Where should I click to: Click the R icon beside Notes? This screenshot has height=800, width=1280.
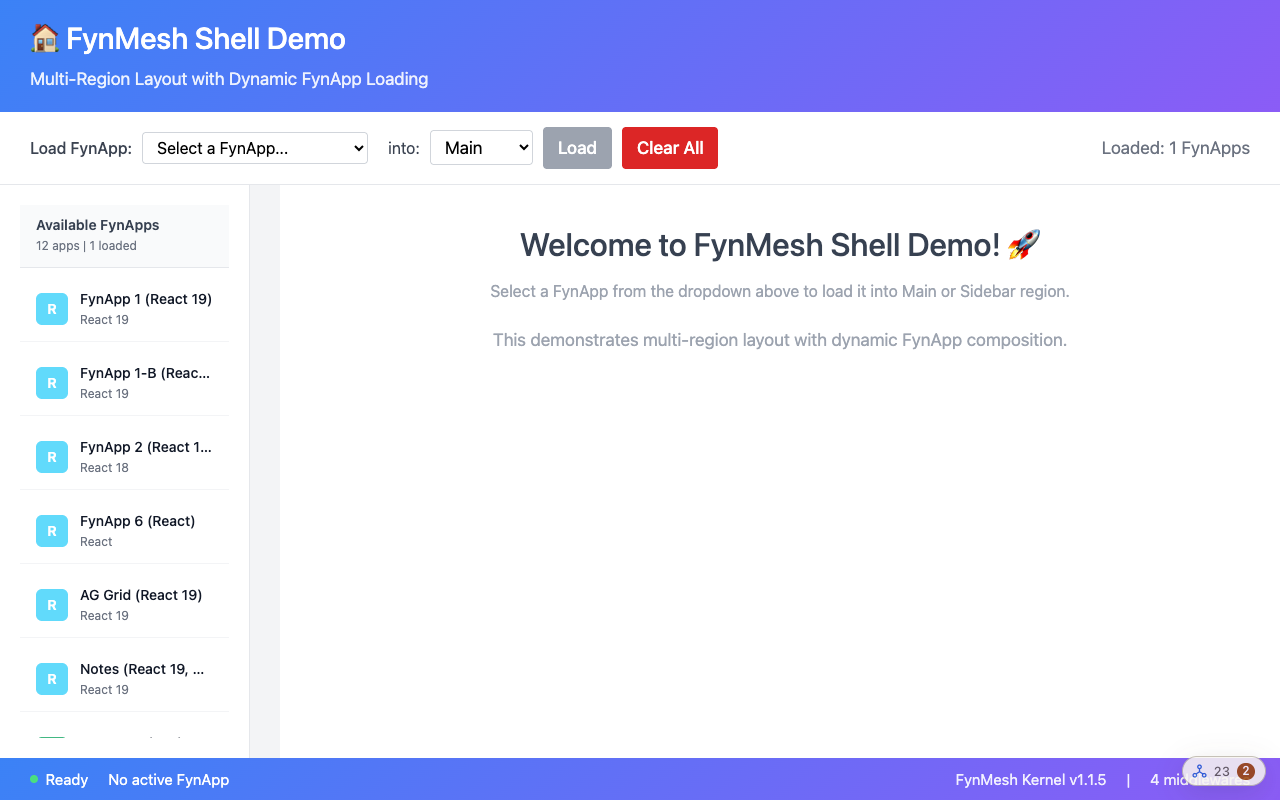pos(52,679)
